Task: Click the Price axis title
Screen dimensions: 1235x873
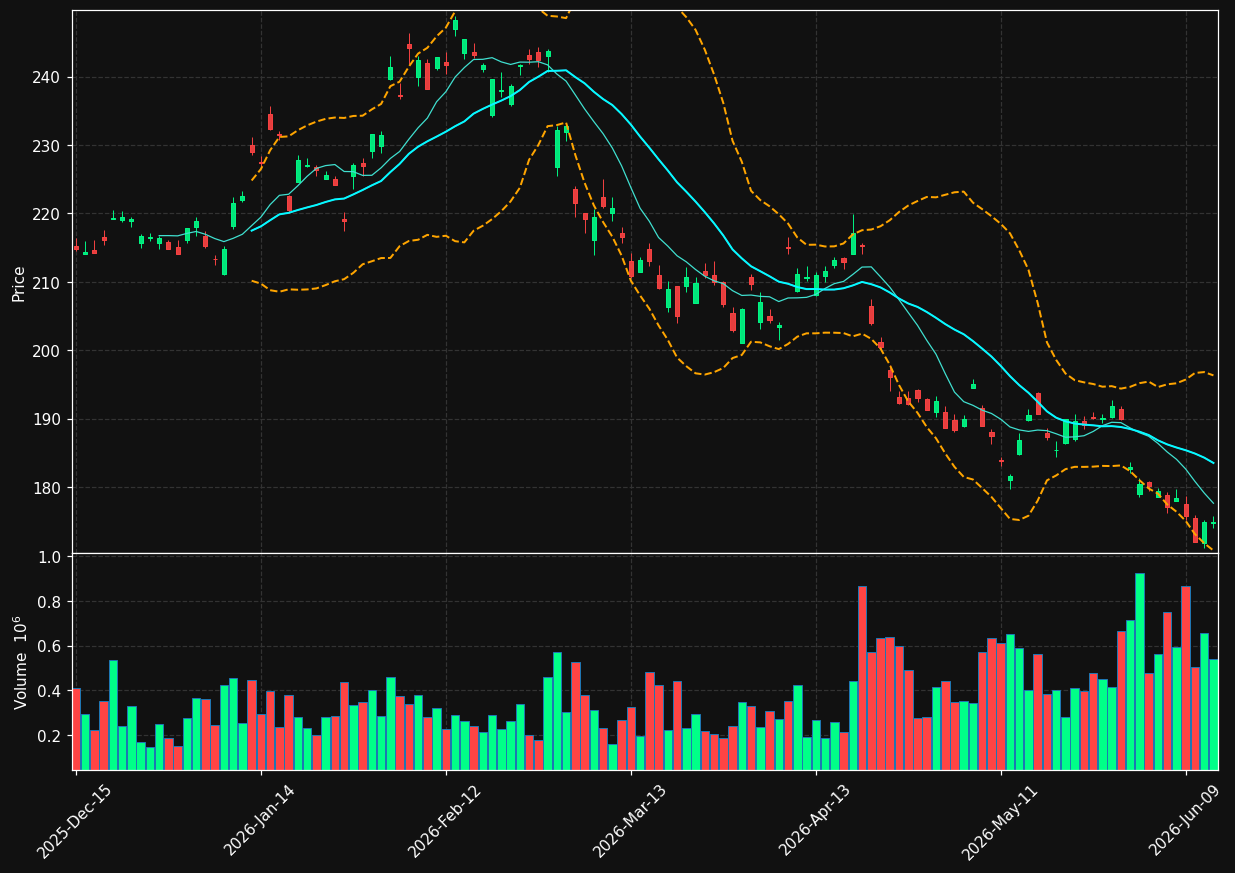Action: [19, 283]
